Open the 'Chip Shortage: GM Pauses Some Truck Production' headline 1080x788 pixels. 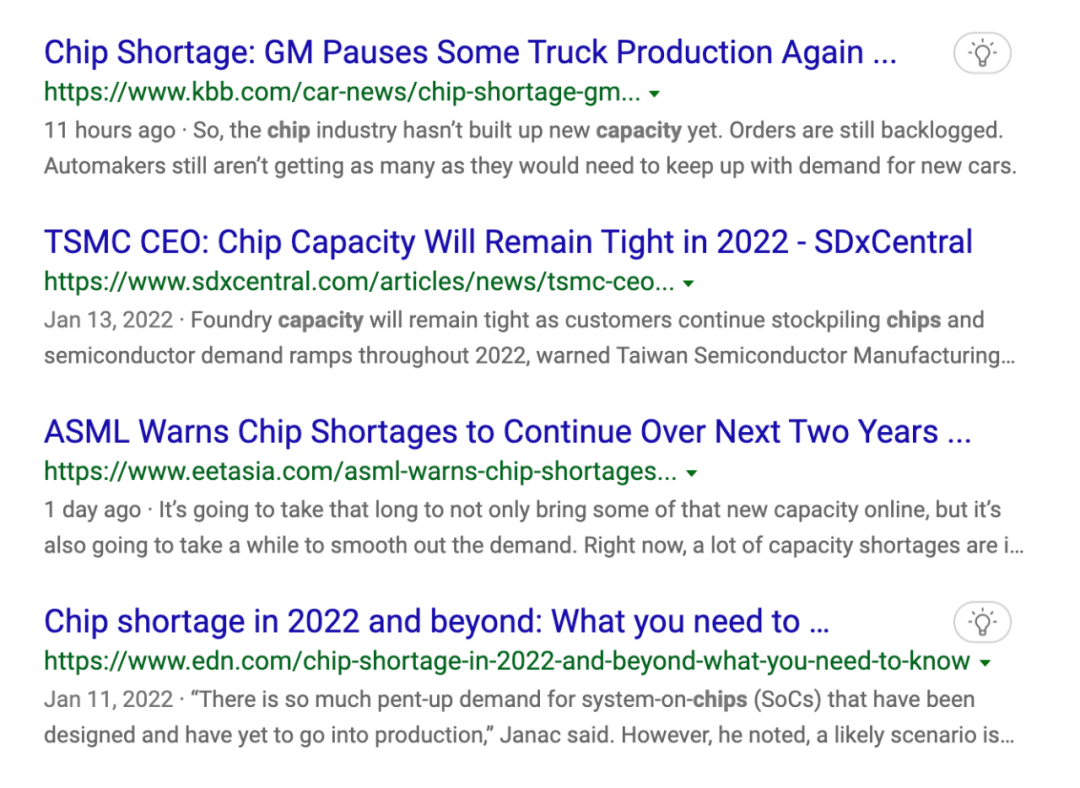[x=470, y=52]
